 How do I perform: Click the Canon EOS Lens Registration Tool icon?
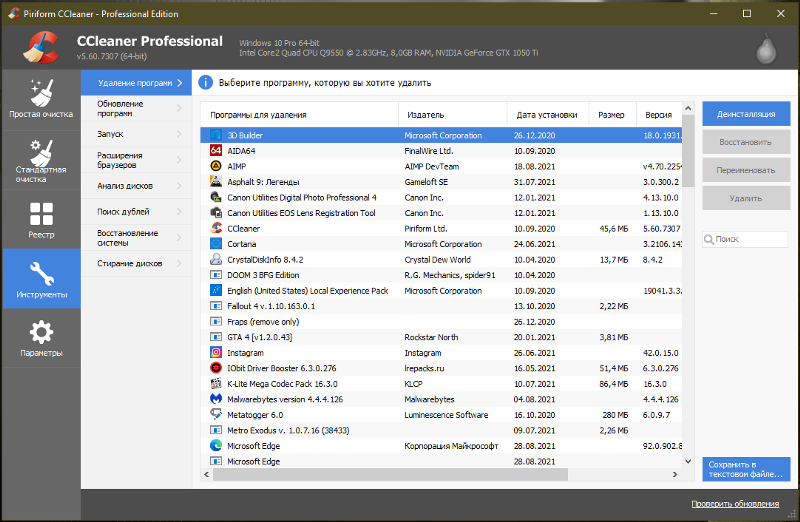(216, 213)
